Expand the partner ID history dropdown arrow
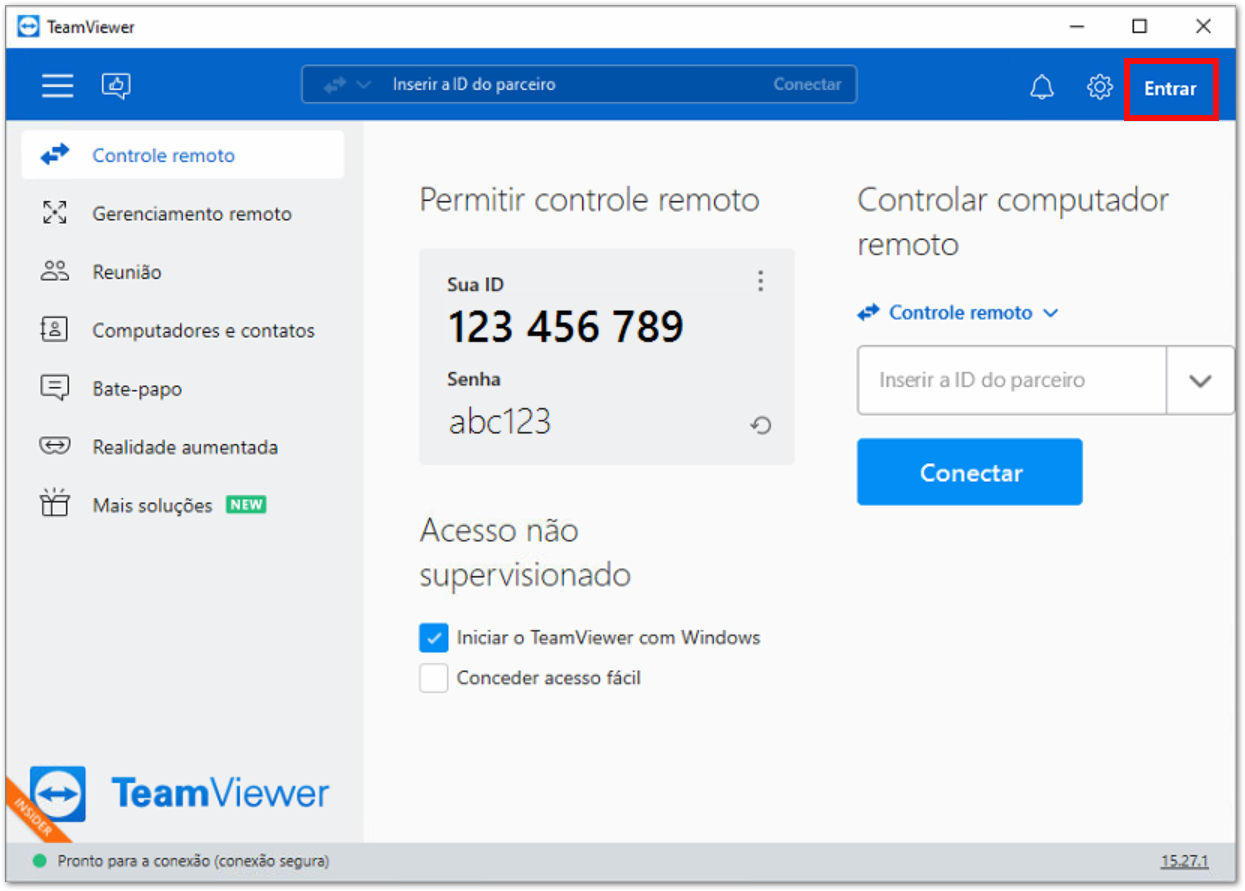Screen dimensions: 1245x891 [x=1200, y=380]
